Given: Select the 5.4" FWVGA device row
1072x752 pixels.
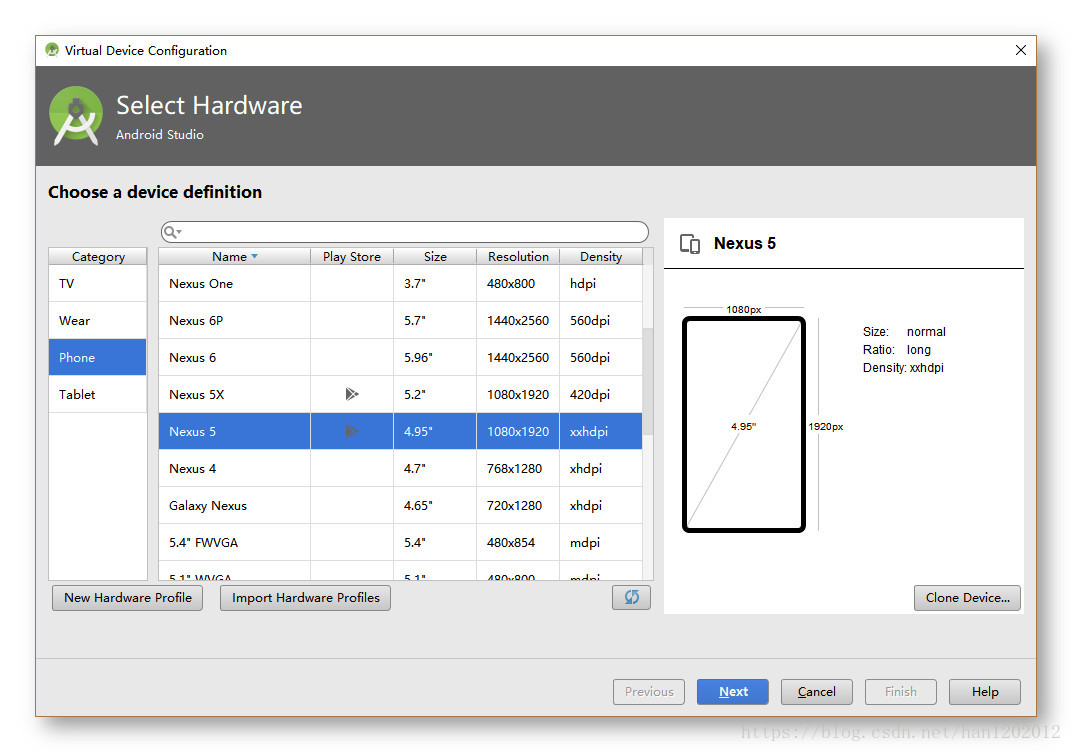Looking at the screenshot, I should point(401,542).
